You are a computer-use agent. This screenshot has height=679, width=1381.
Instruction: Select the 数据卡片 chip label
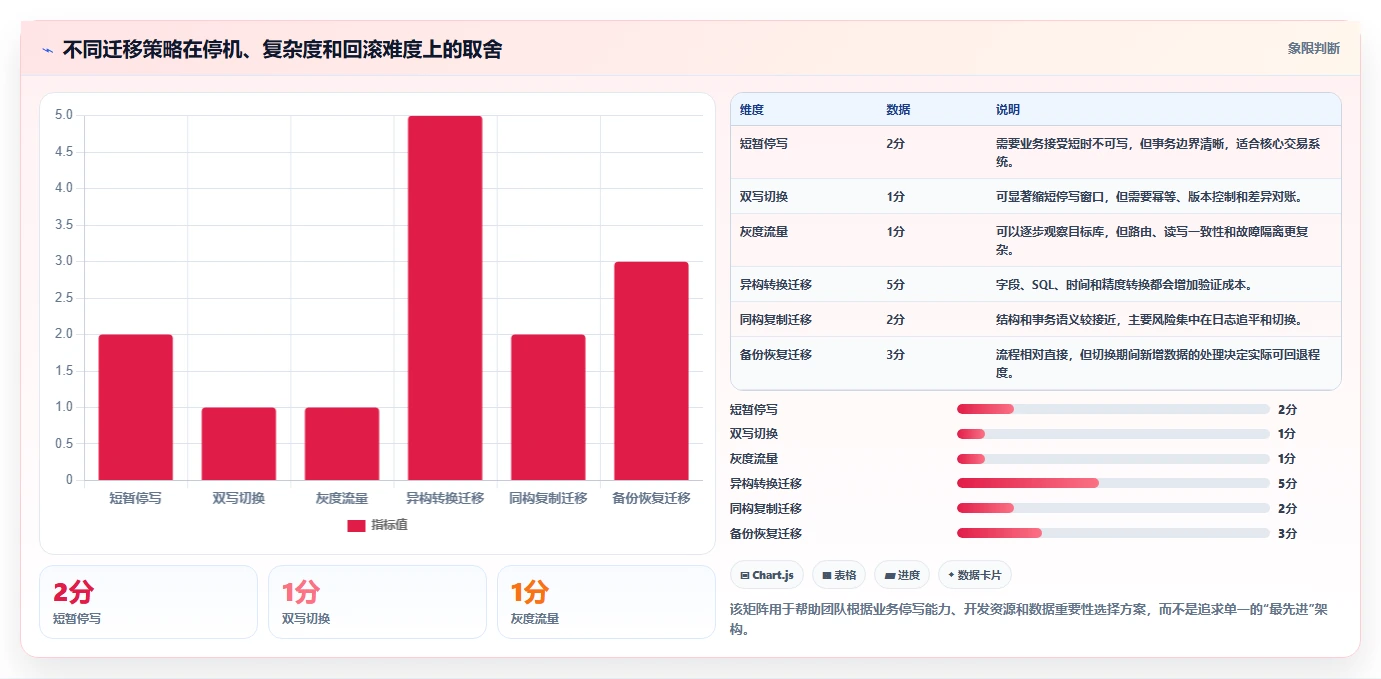coord(980,575)
